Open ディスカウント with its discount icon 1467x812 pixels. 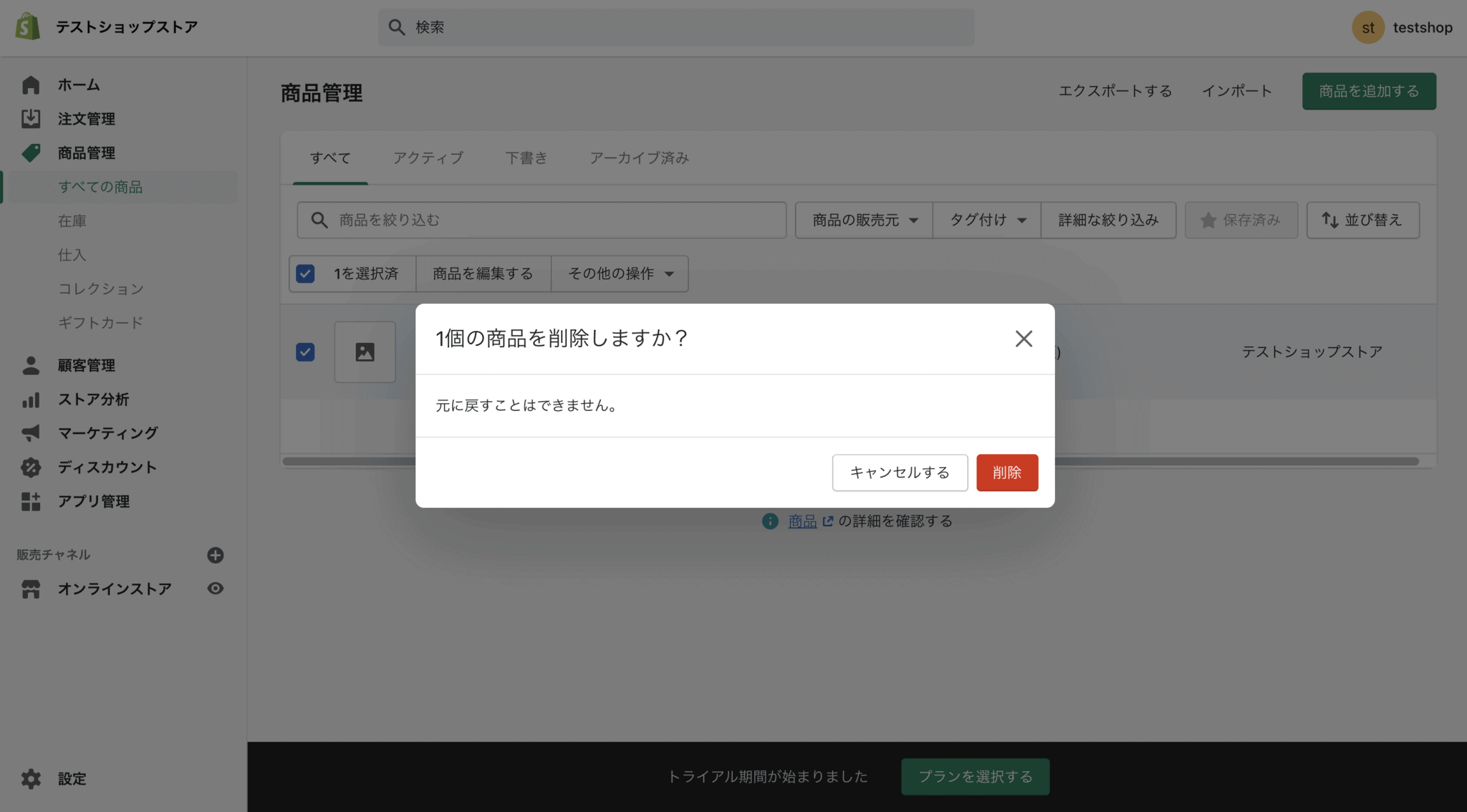tap(31, 467)
